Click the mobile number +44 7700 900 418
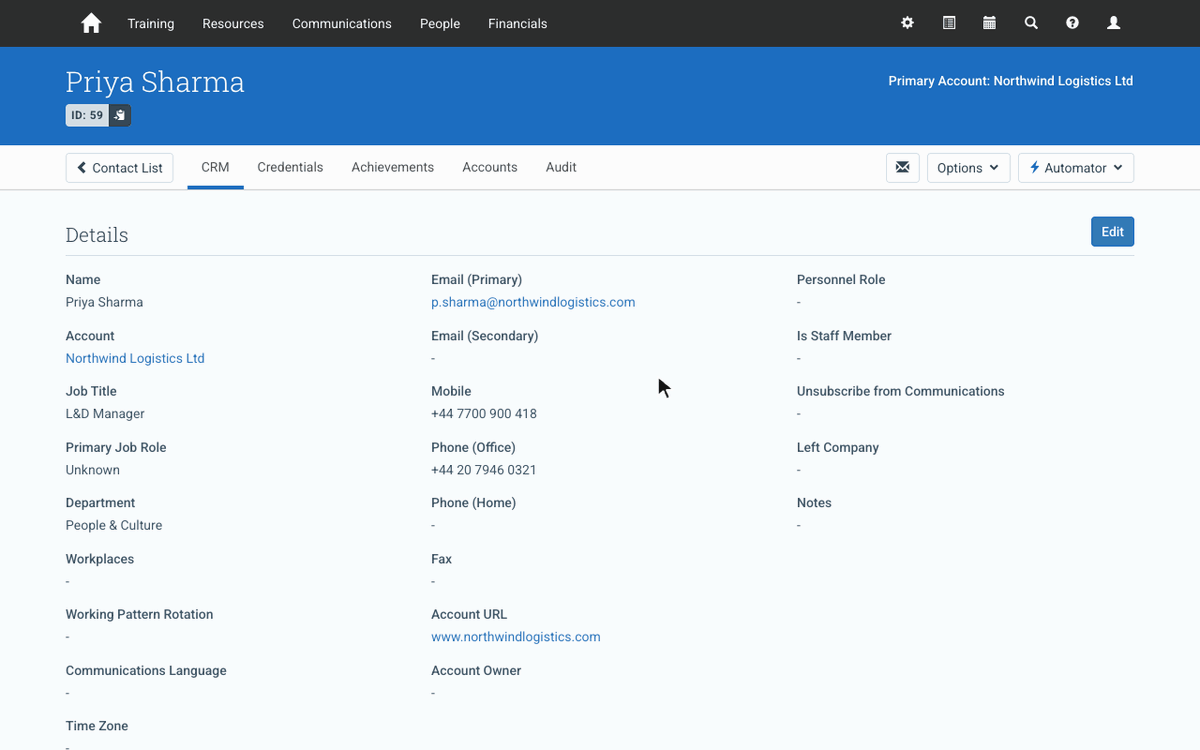 (484, 414)
